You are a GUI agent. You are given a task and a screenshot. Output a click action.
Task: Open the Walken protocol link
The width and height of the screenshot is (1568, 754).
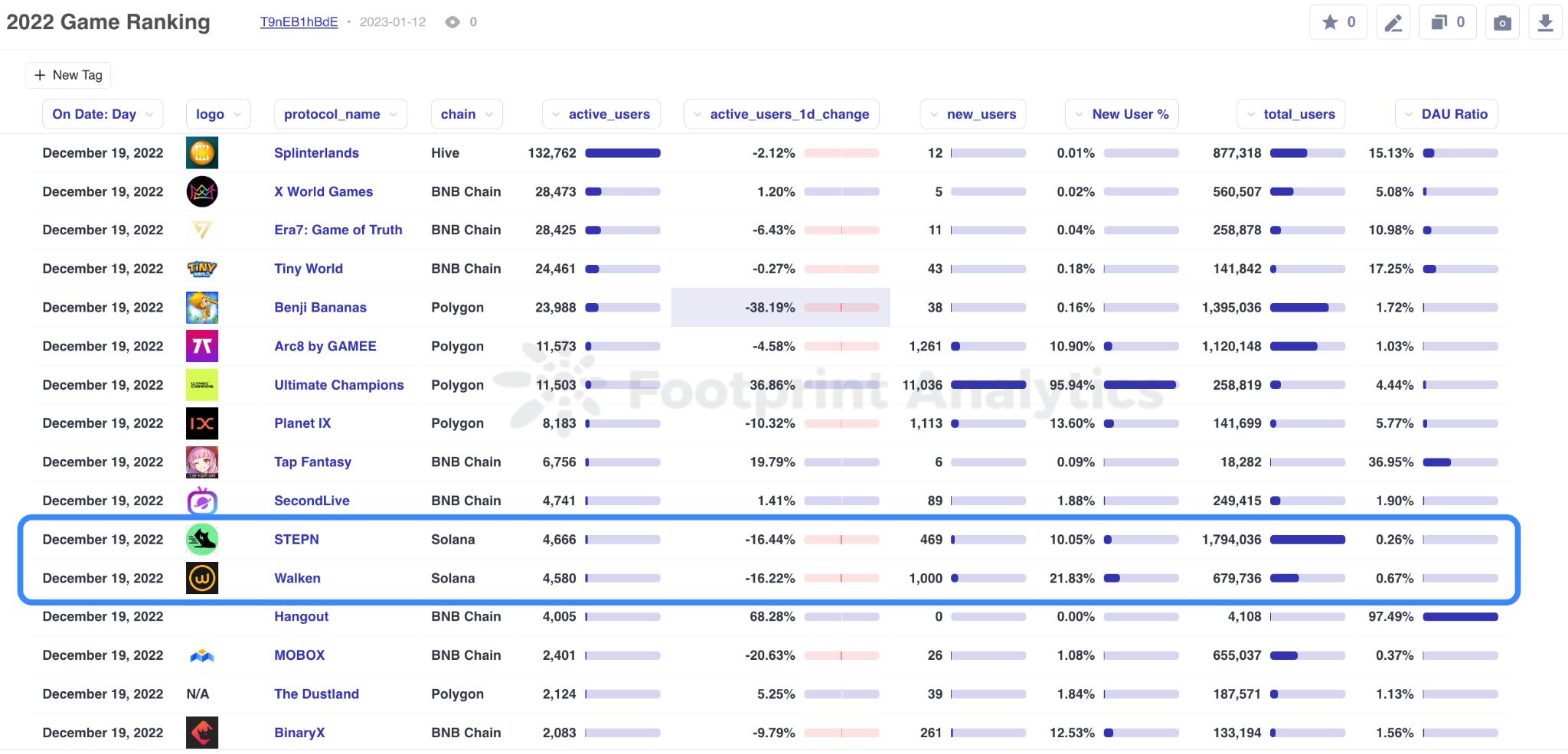[x=297, y=578]
